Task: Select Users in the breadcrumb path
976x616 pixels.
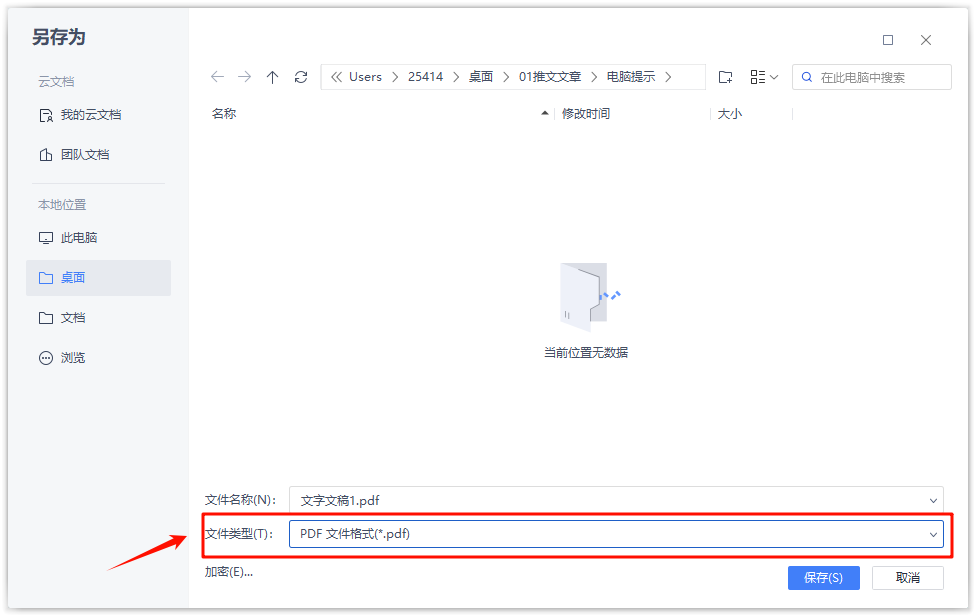Action: pyautogui.click(x=365, y=77)
